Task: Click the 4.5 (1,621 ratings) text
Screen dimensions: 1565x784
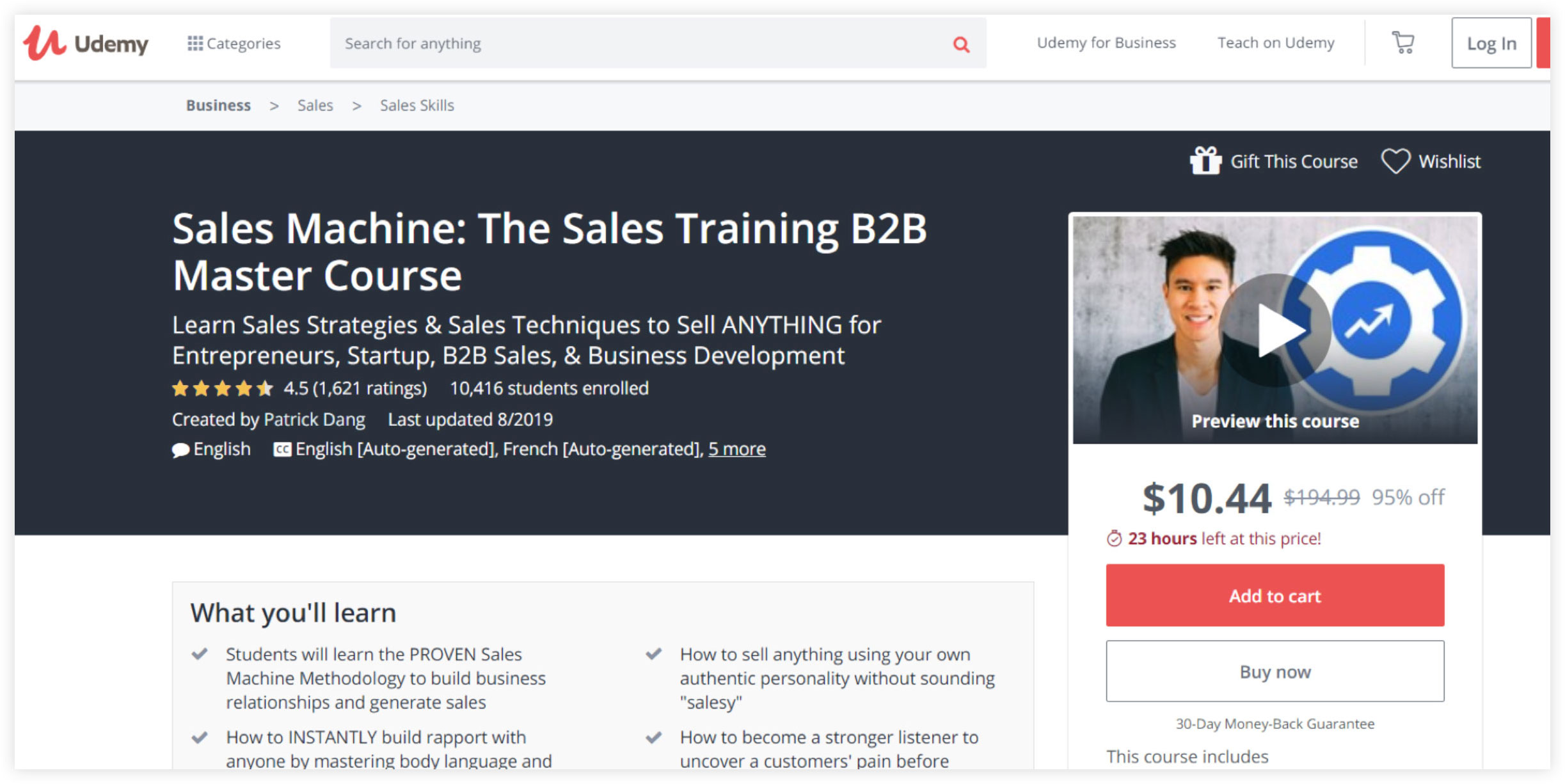Action: 355,388
